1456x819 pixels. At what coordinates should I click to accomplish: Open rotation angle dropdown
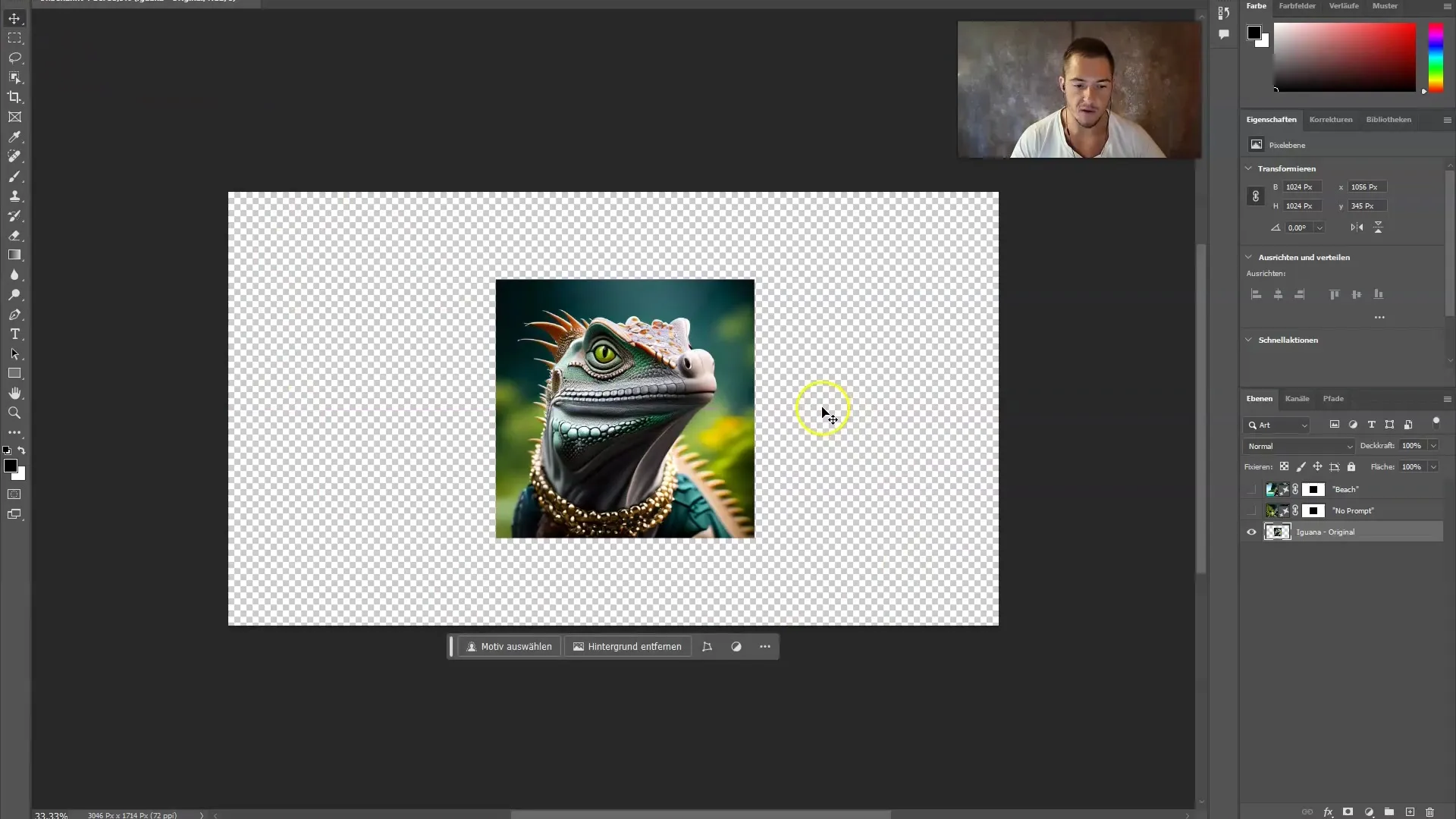(1319, 227)
